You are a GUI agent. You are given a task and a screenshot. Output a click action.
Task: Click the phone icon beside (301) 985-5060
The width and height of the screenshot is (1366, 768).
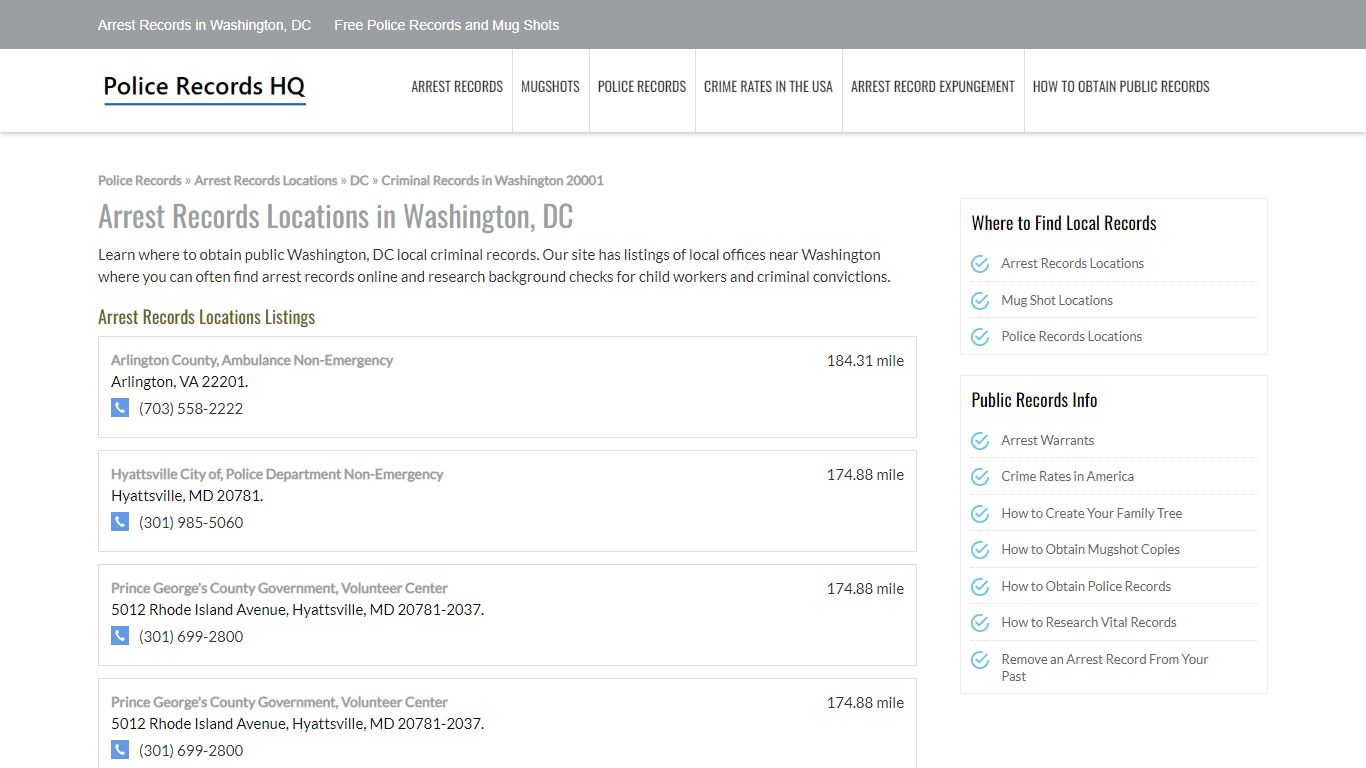[x=120, y=521]
